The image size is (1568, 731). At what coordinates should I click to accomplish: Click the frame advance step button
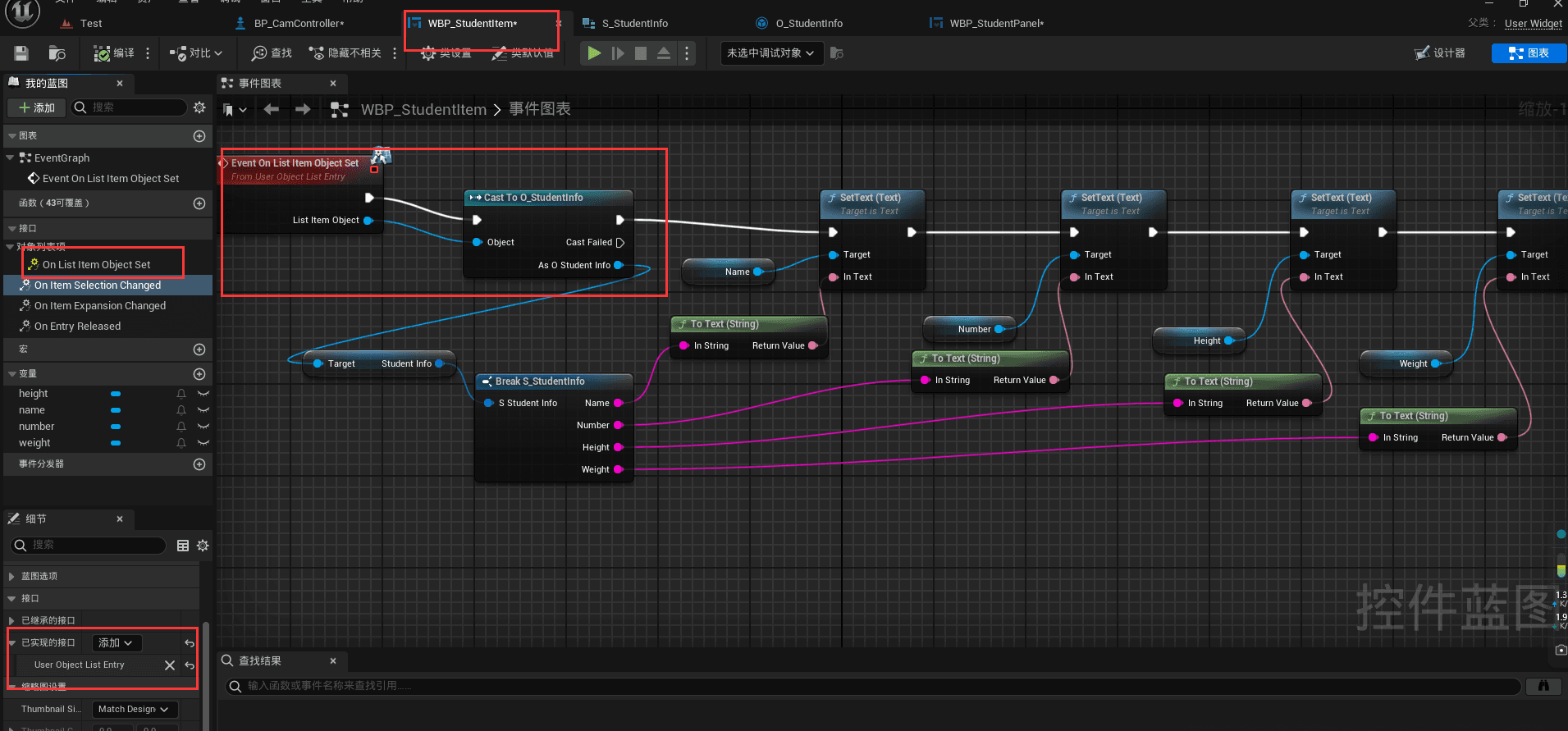pos(618,53)
